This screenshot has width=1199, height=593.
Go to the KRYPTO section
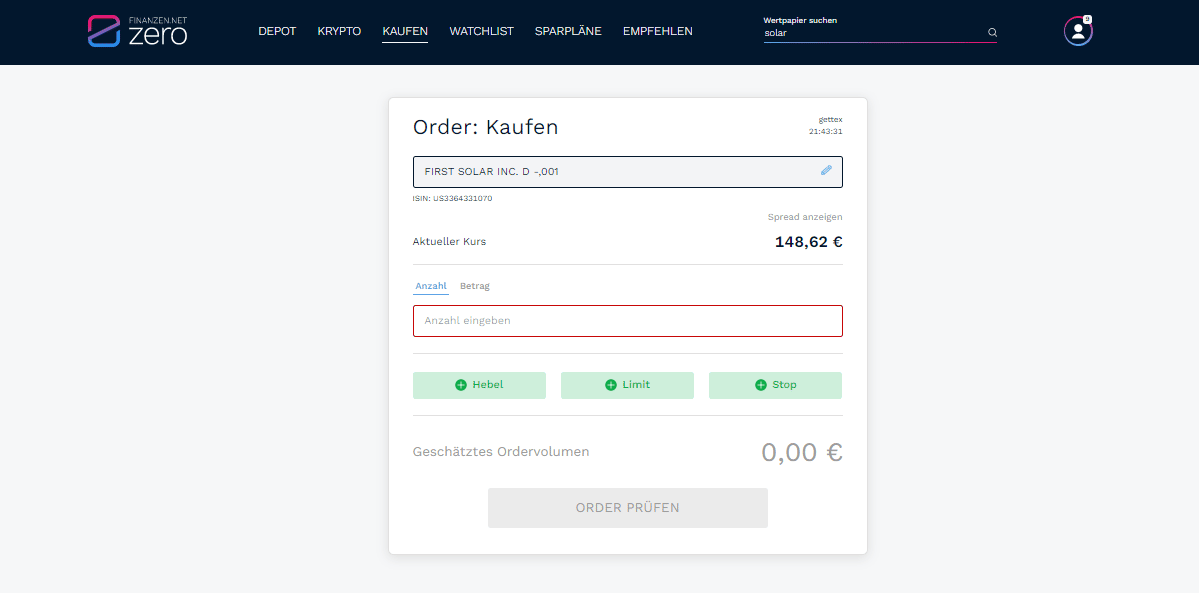[x=339, y=31]
